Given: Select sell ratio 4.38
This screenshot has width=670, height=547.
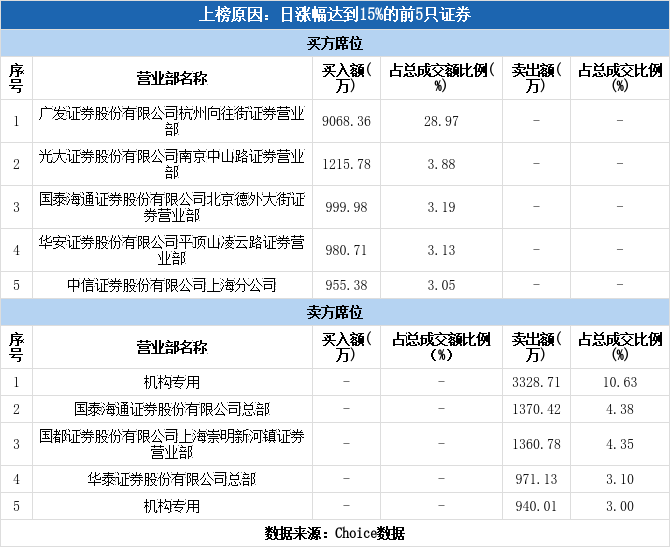Looking at the screenshot, I should 620,409.
